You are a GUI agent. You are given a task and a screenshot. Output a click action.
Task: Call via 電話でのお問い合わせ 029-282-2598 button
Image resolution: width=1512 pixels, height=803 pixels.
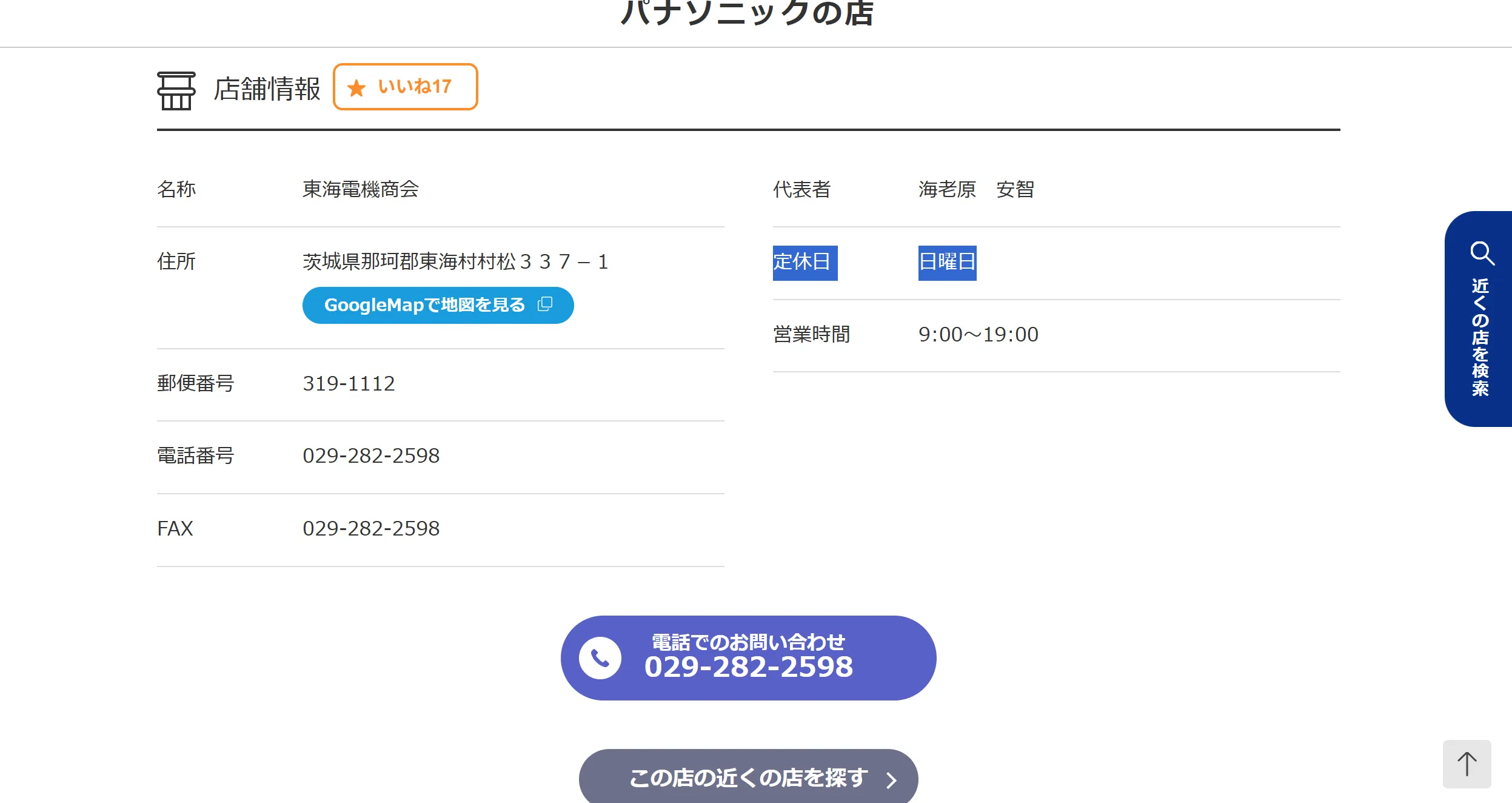pyautogui.click(x=748, y=658)
